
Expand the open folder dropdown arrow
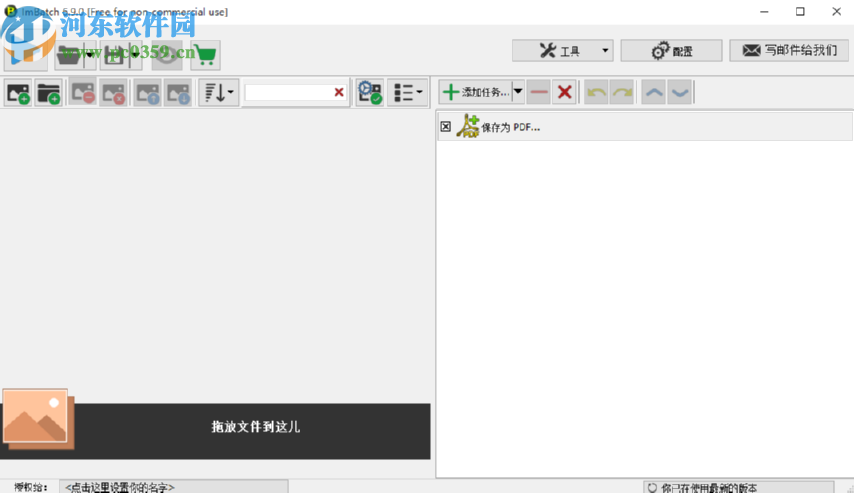click(x=90, y=55)
